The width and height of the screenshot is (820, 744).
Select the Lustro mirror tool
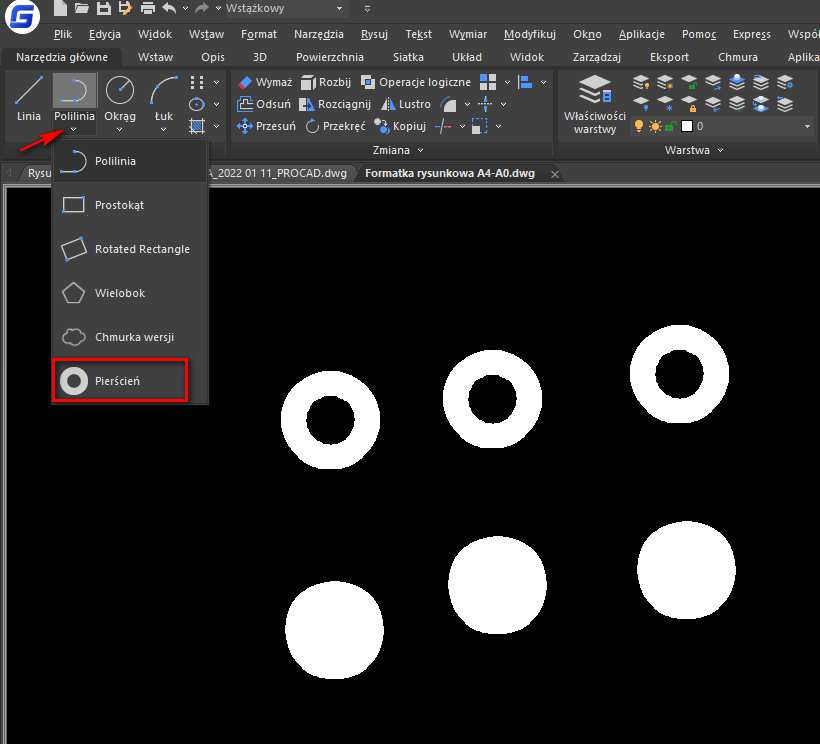[405, 104]
